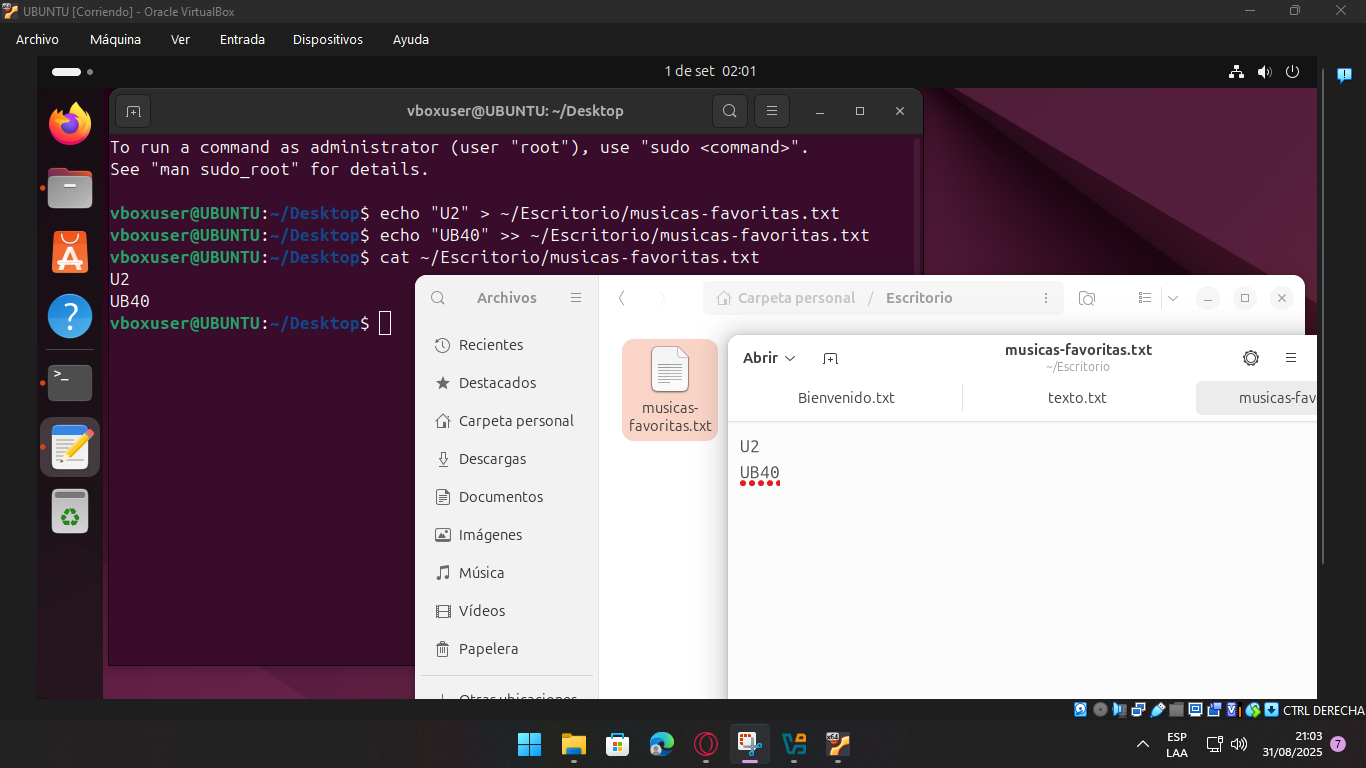The height and width of the screenshot is (768, 1366).
Task: Click VirtualBox optical disk status indicator
Action: 1101,710
